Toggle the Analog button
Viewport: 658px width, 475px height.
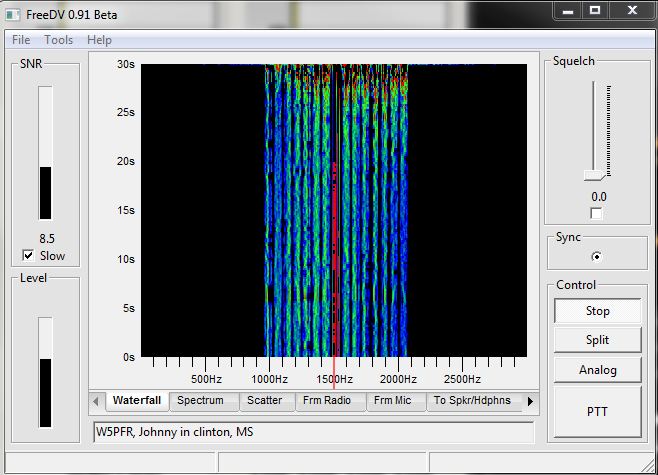597,370
